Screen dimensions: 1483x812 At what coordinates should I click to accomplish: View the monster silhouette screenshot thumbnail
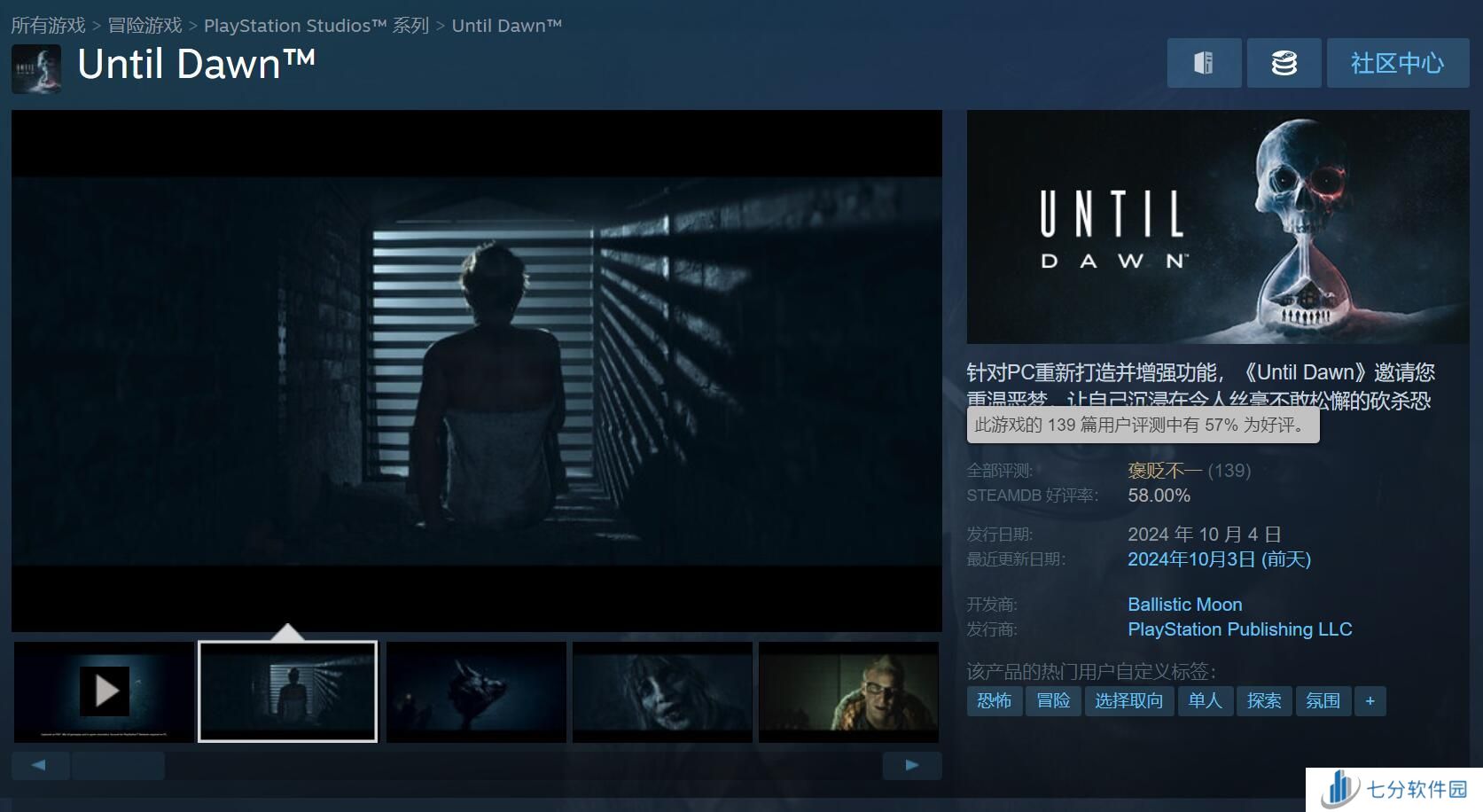click(x=476, y=691)
